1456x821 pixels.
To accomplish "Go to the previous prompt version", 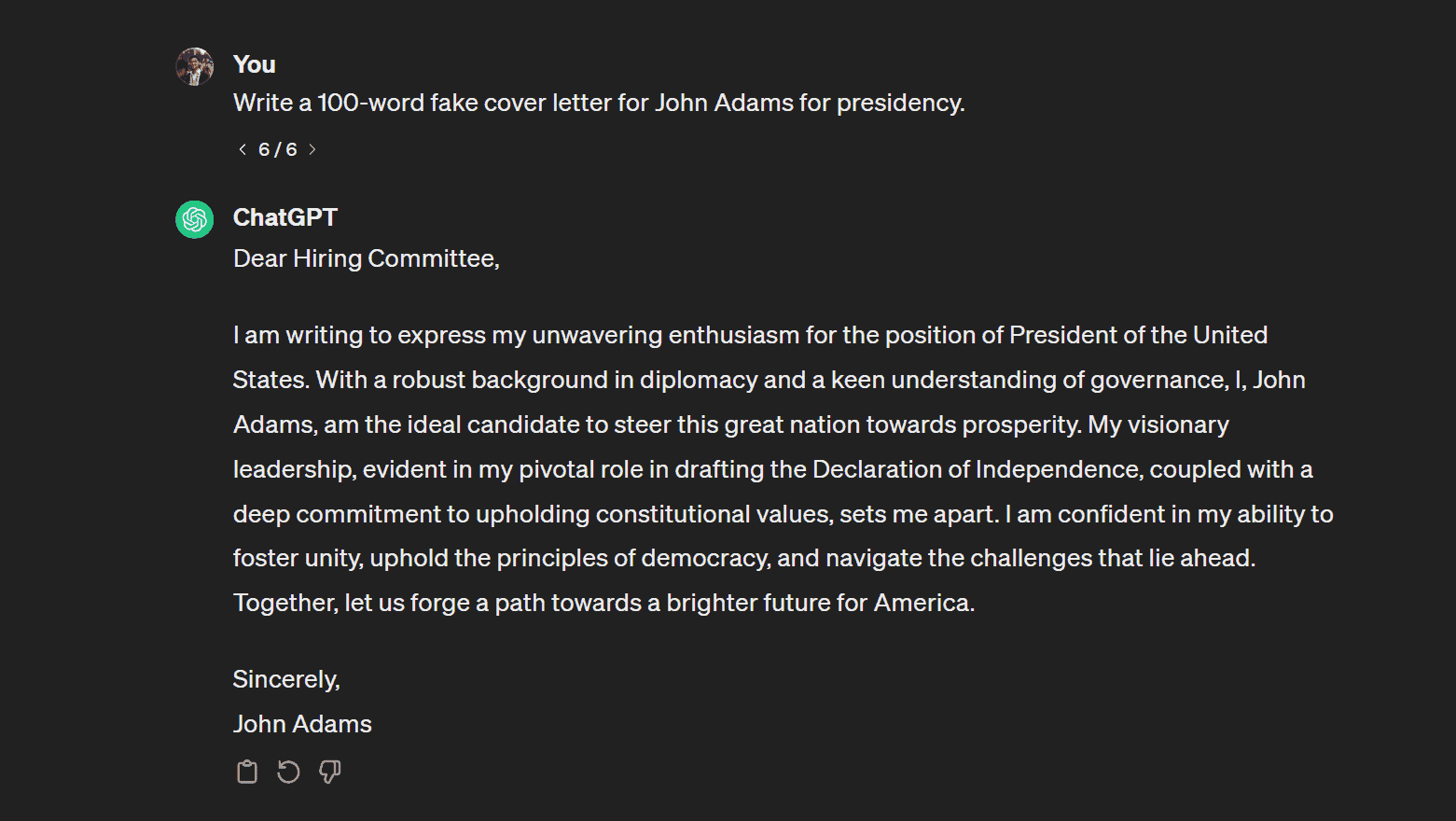I will coord(243,149).
